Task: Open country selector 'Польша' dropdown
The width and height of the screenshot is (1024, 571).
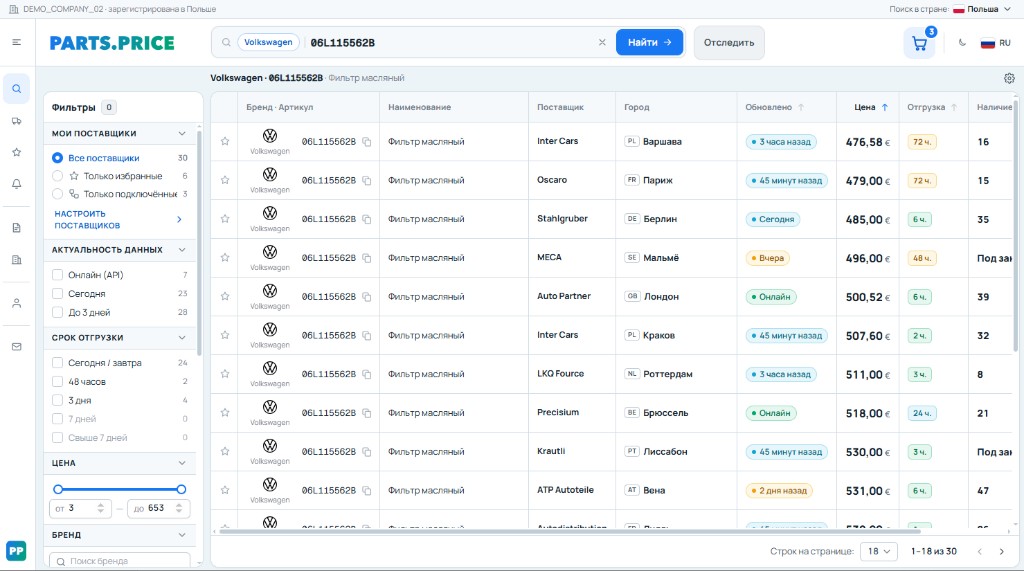Action: click(982, 9)
